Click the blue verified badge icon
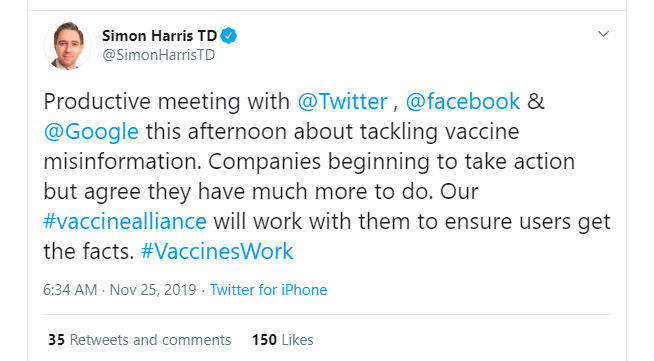 (228, 36)
